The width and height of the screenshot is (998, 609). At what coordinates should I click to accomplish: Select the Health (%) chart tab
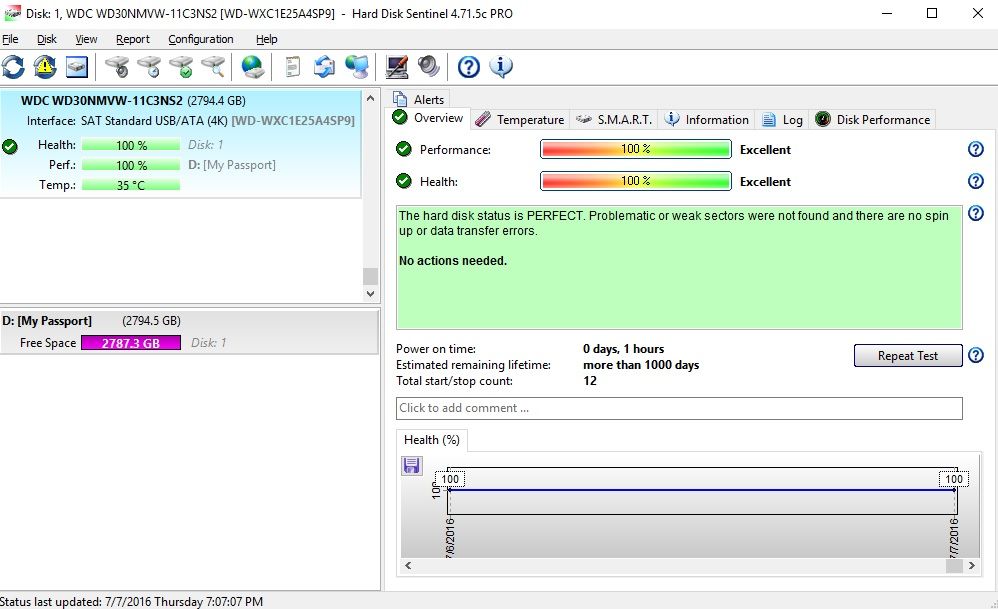(432, 440)
